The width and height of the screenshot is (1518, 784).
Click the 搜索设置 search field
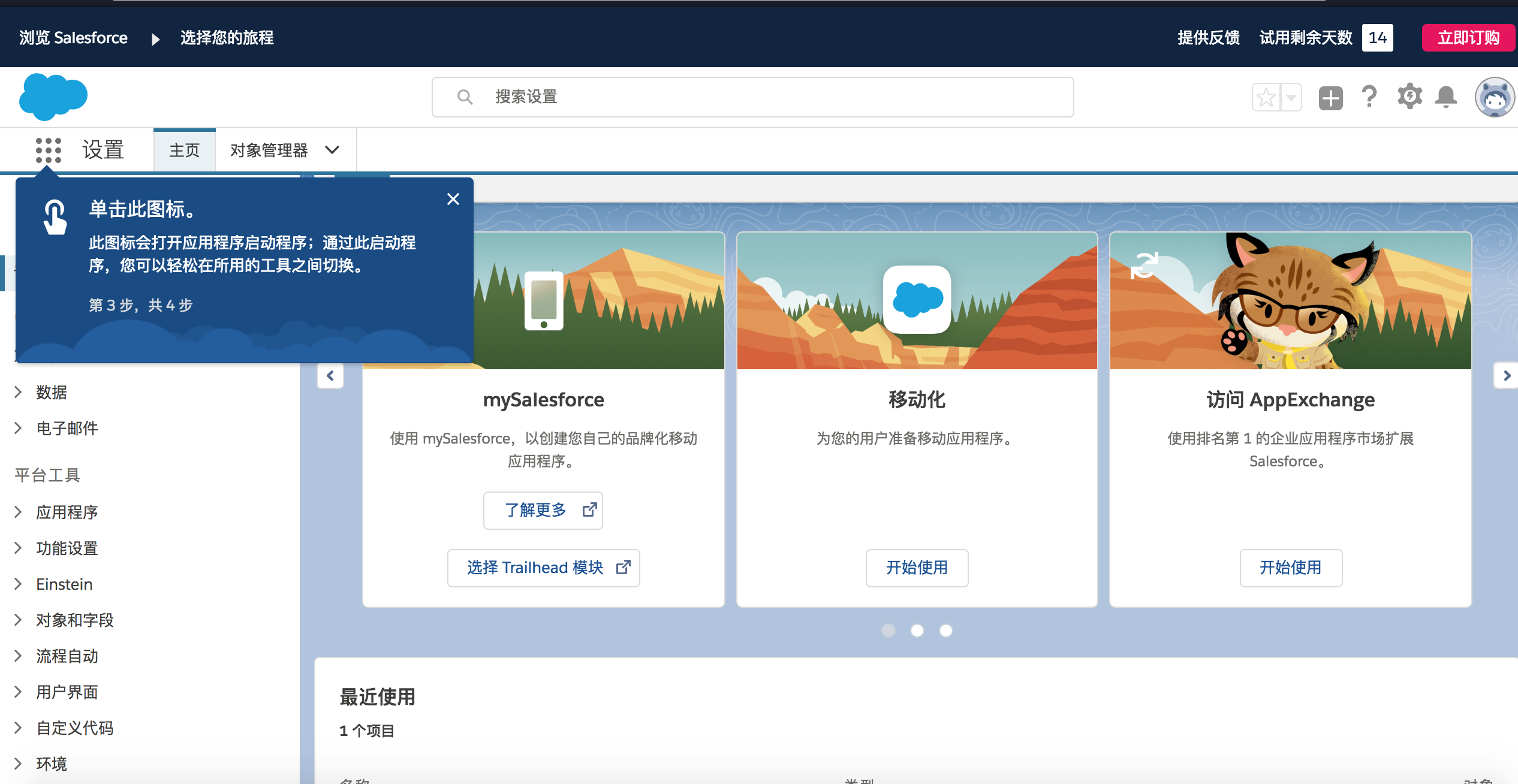pos(752,97)
